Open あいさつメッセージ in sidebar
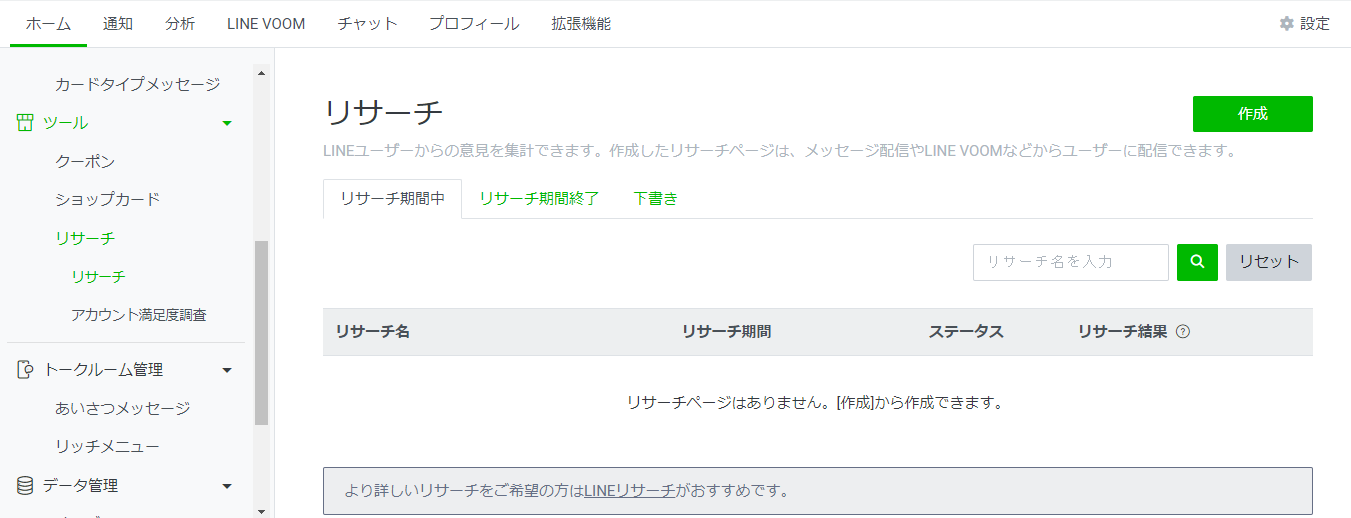The image size is (1351, 518). click(x=123, y=408)
